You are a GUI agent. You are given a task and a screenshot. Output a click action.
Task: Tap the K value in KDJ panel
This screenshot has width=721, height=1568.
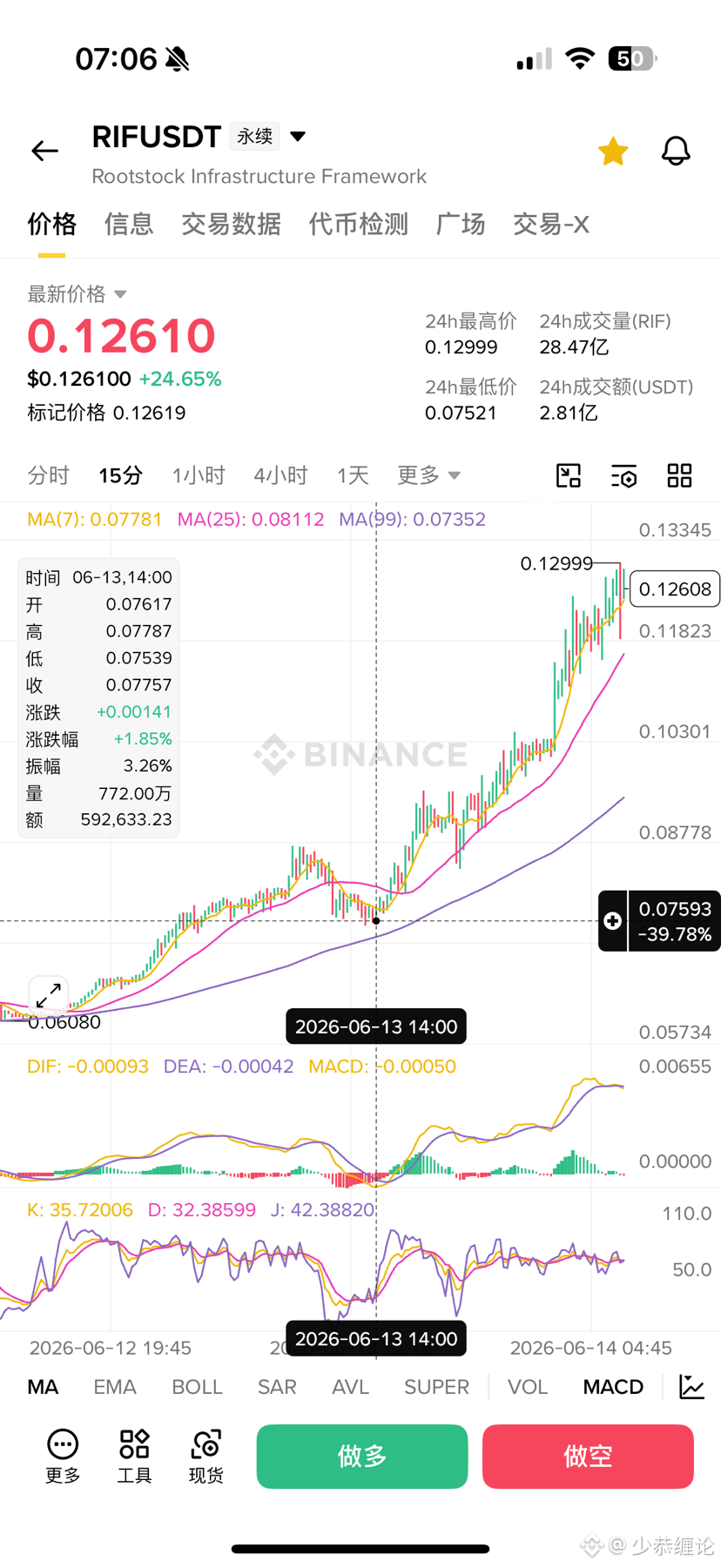[80, 1210]
